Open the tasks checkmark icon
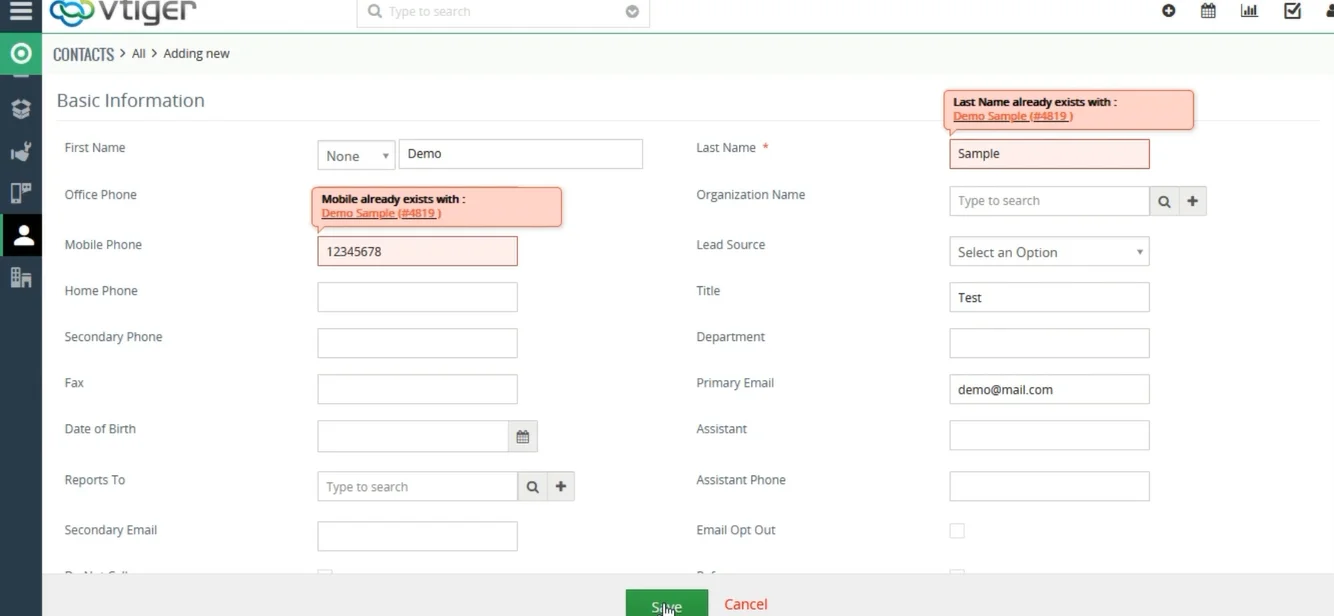Viewport: 1334px width, 616px height. tap(1292, 11)
